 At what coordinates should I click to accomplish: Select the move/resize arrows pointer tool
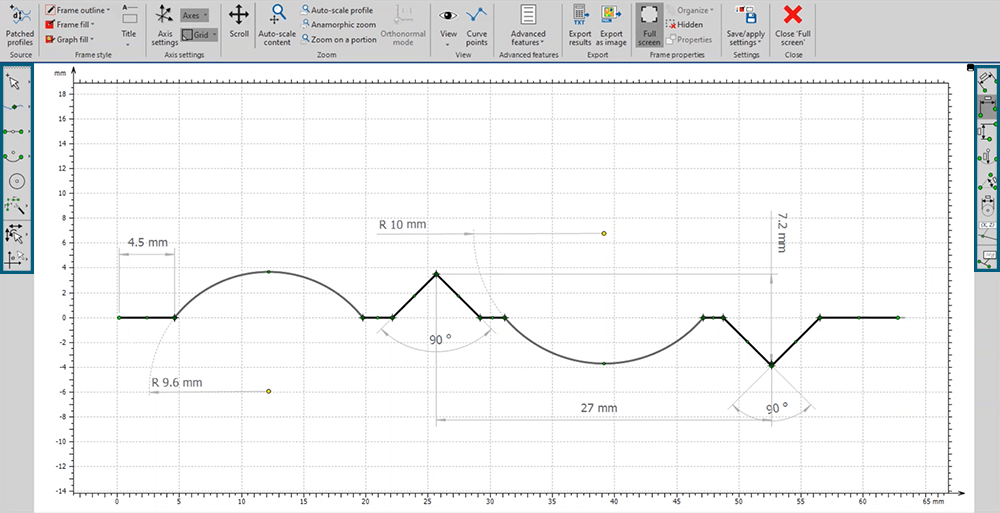coord(16,234)
